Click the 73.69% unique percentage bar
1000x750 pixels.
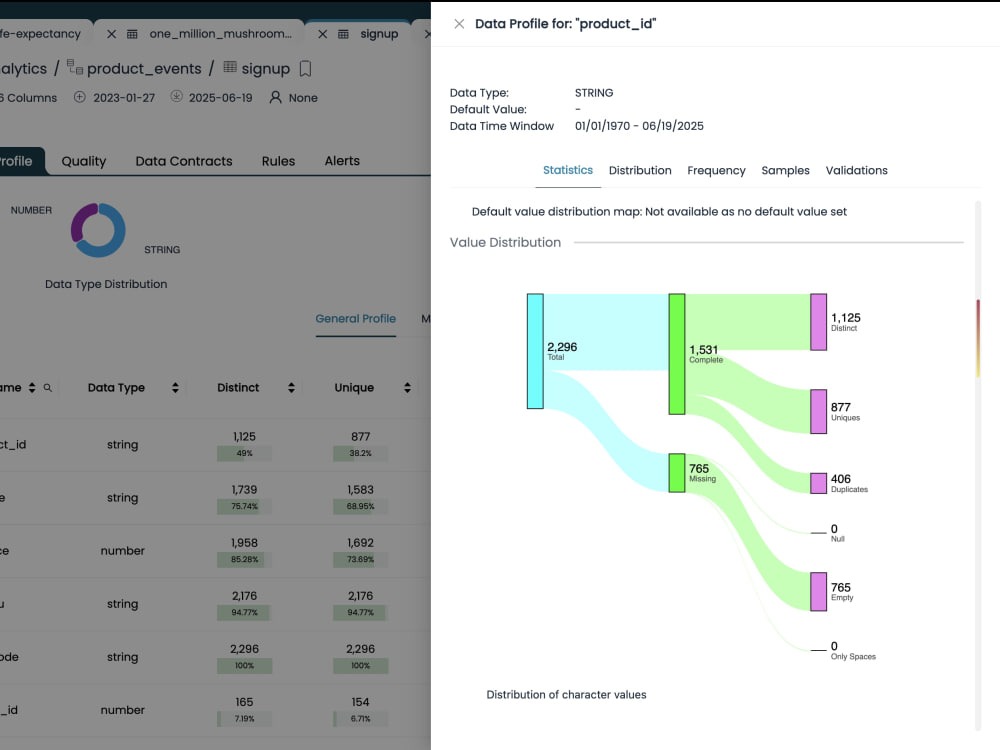(x=360, y=559)
